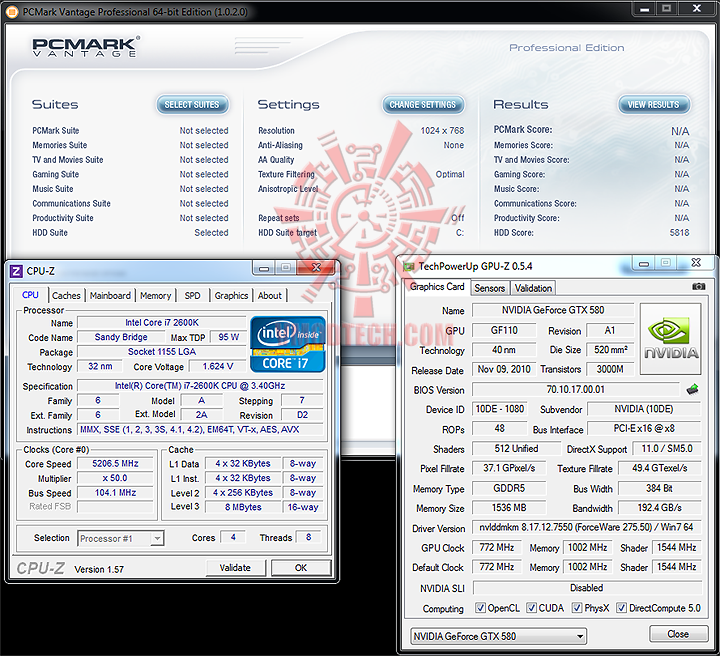Open the Memory tab in CPU-Z

tap(156, 296)
